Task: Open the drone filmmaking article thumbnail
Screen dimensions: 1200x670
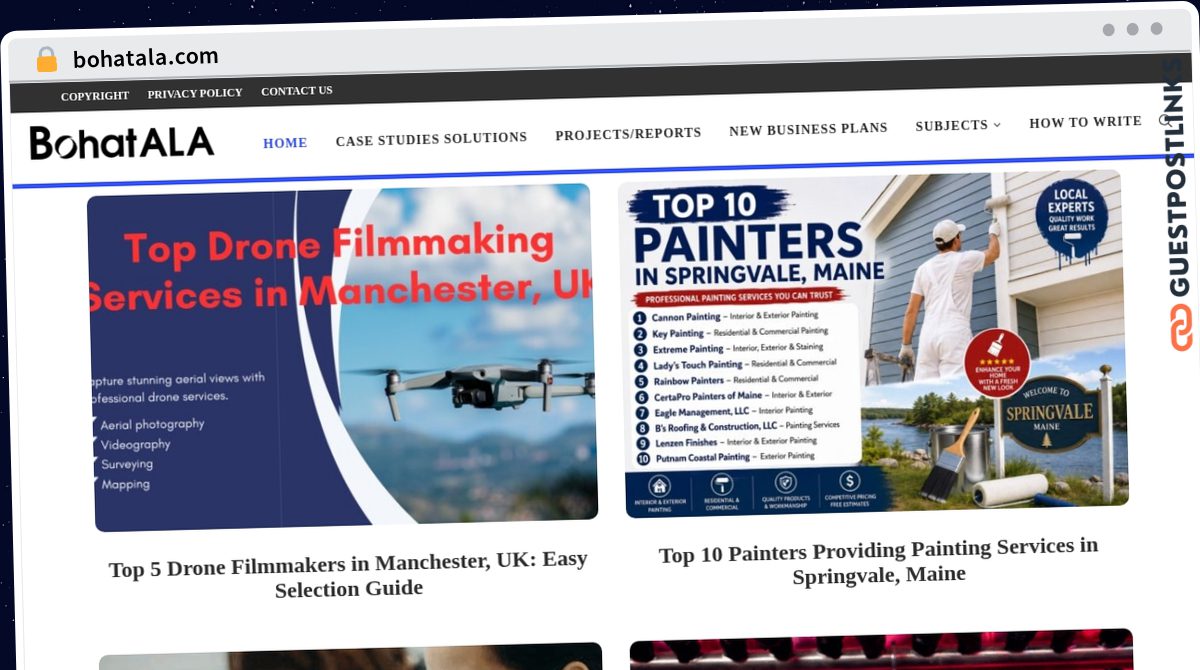Action: [342, 357]
